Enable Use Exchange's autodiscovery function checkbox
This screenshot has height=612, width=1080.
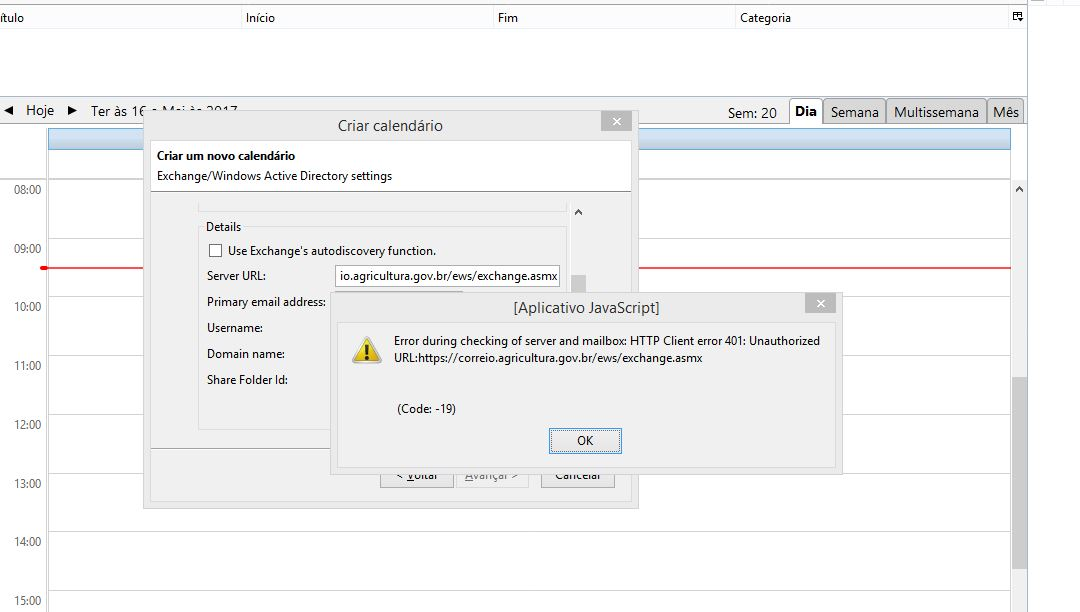216,251
